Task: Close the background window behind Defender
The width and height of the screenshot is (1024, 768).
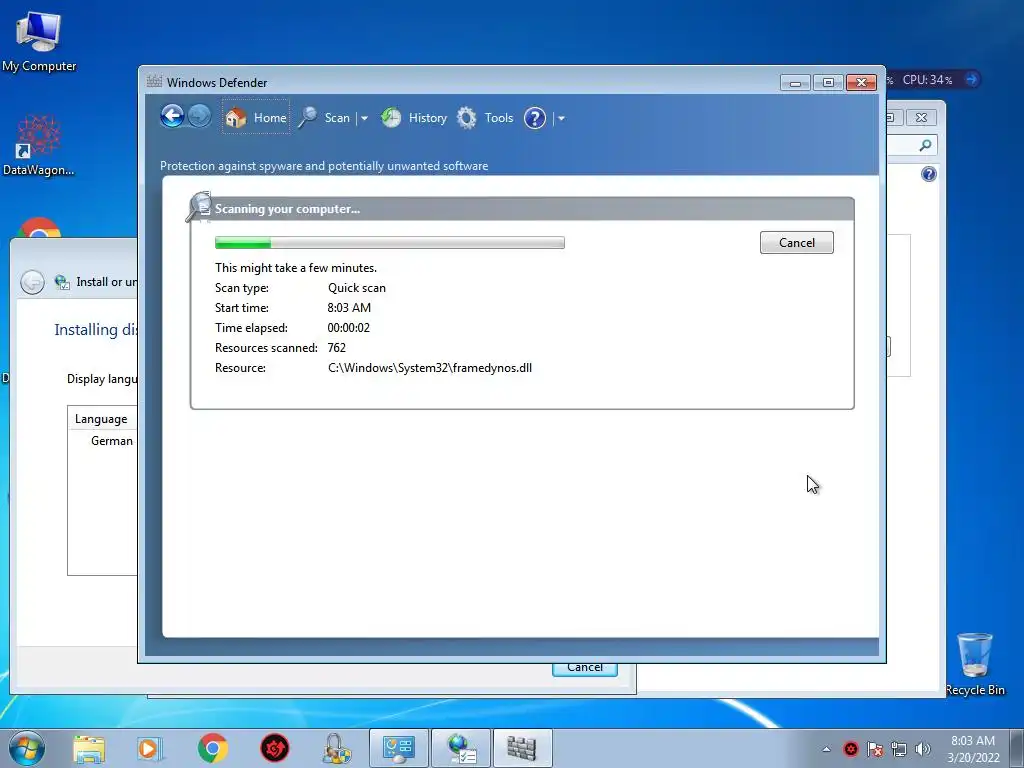Action: pyautogui.click(x=921, y=118)
